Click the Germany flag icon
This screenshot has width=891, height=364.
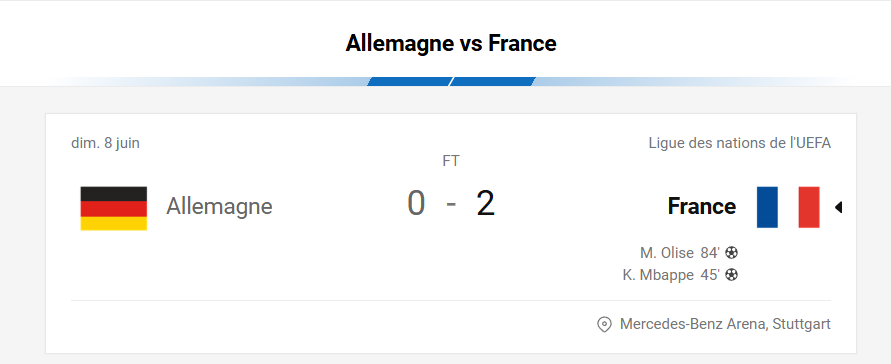click(114, 208)
